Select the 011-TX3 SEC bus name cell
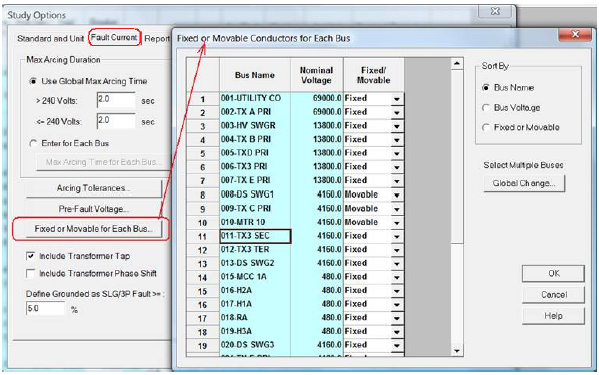599x375 pixels. (x=255, y=236)
